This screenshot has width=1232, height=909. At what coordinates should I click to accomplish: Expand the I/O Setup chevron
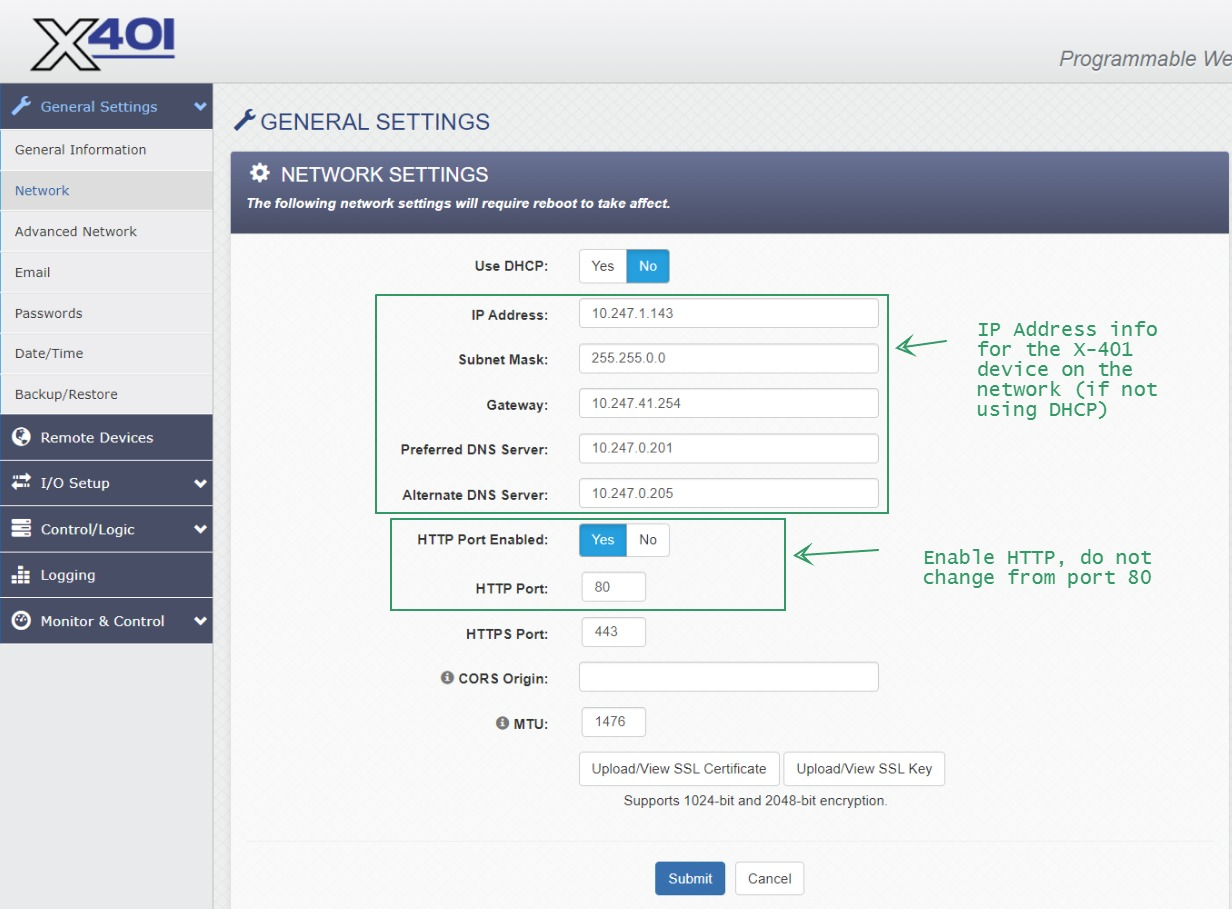click(200, 483)
